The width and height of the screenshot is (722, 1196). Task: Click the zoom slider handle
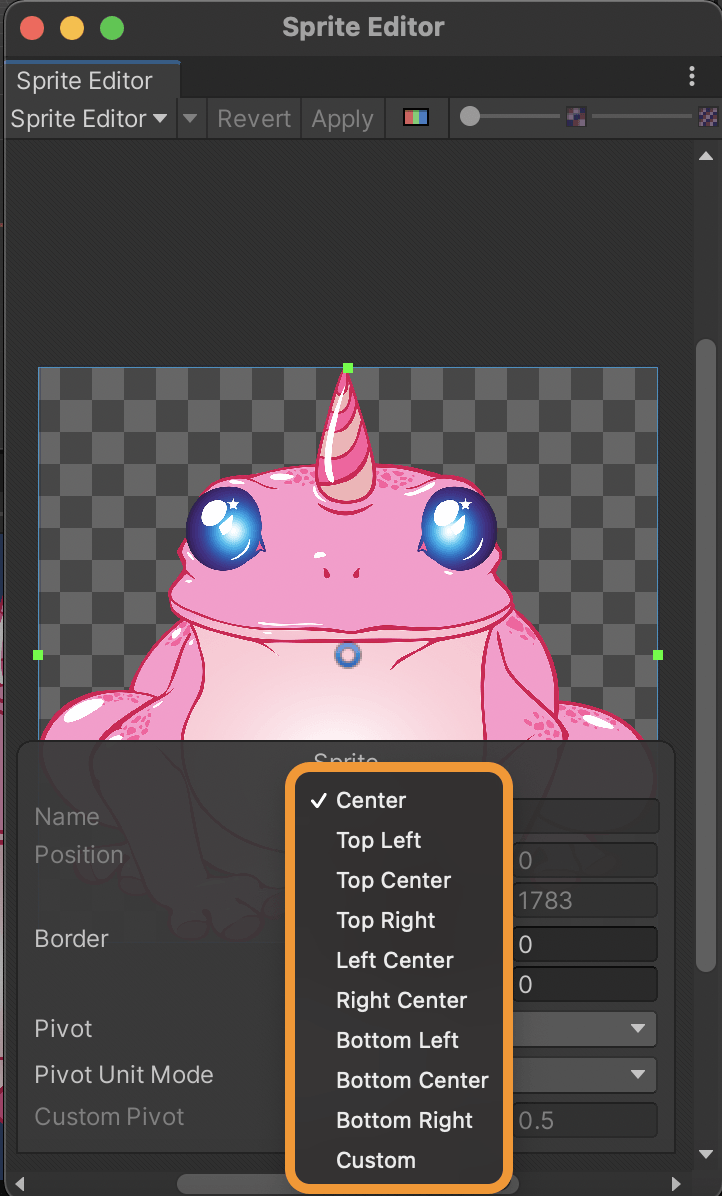point(470,117)
